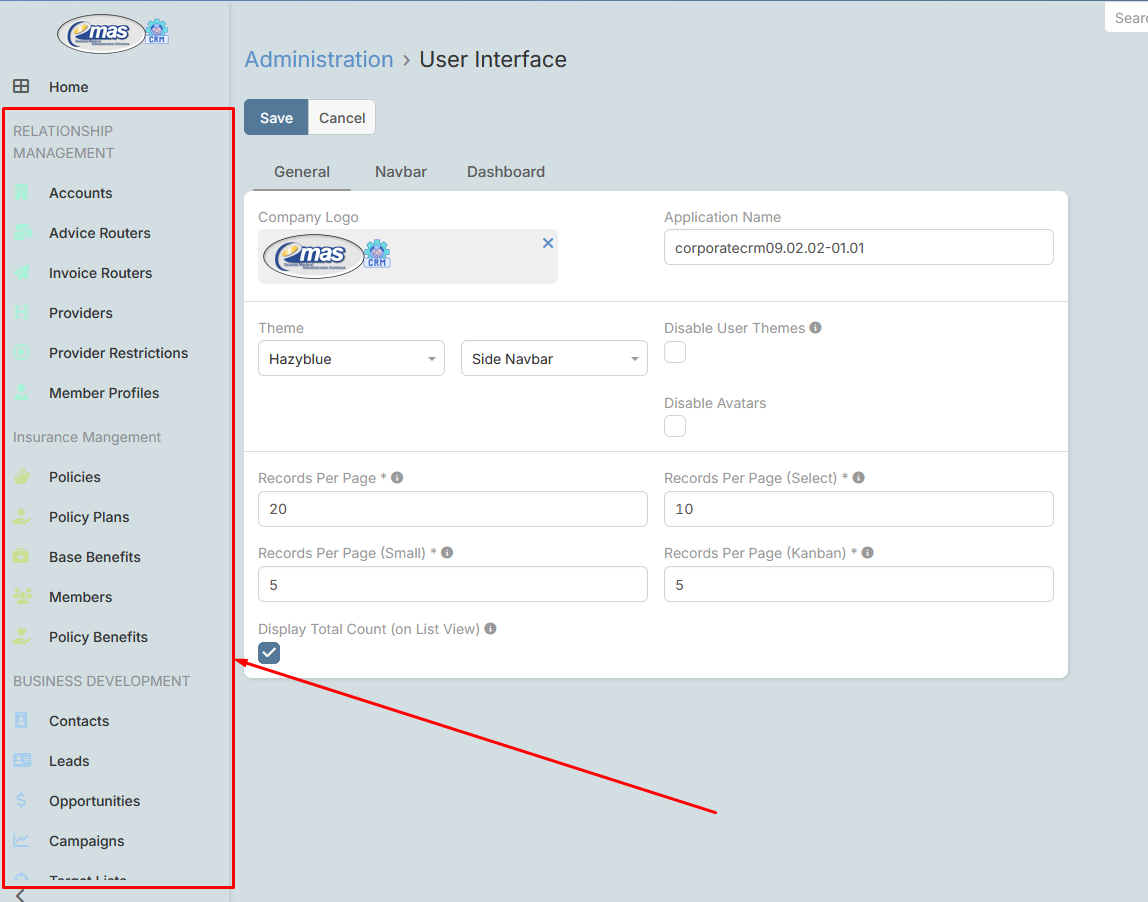Uncheck Display Total Count checkbox

click(269, 653)
